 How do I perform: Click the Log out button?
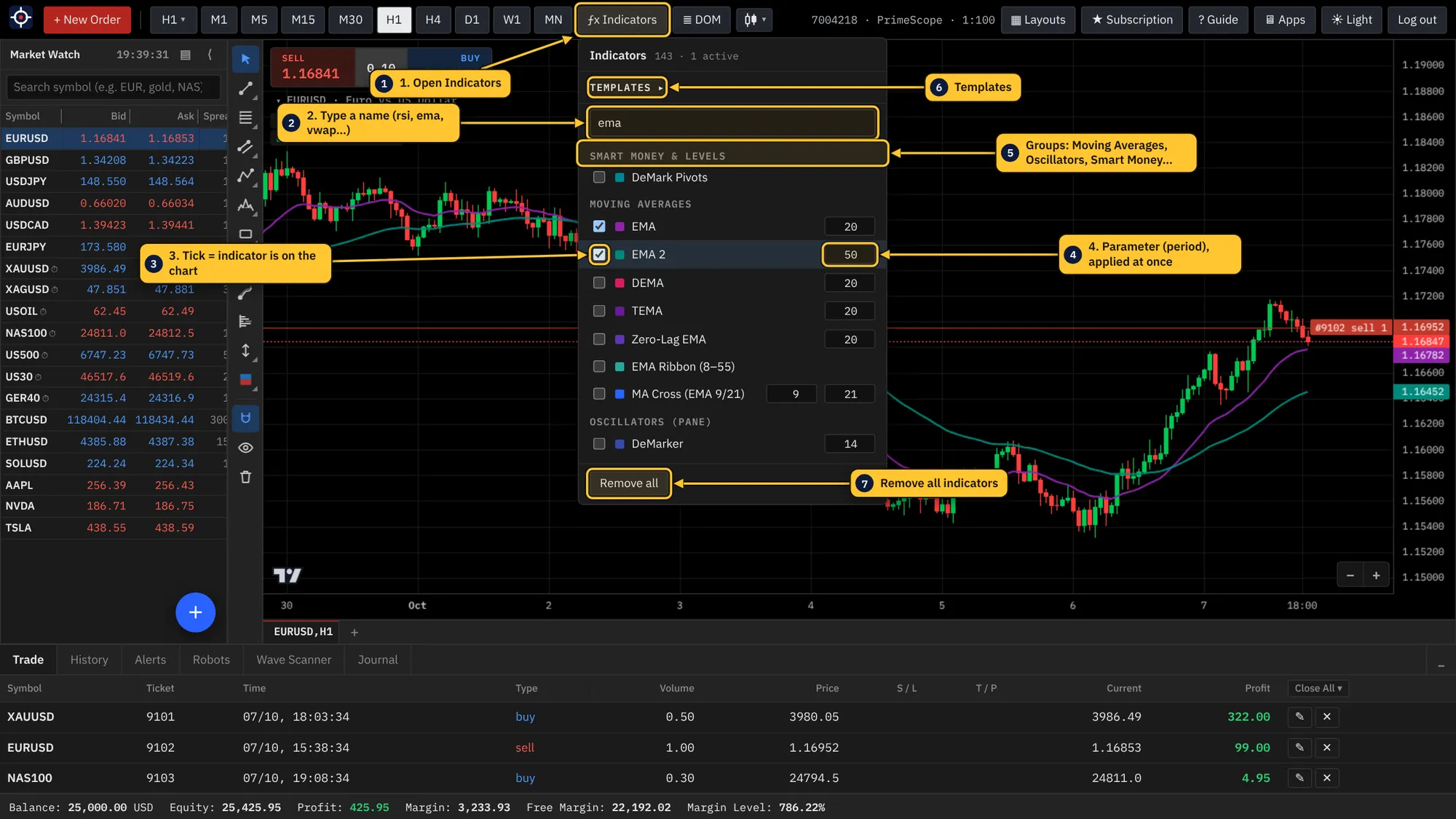pyautogui.click(x=1417, y=20)
